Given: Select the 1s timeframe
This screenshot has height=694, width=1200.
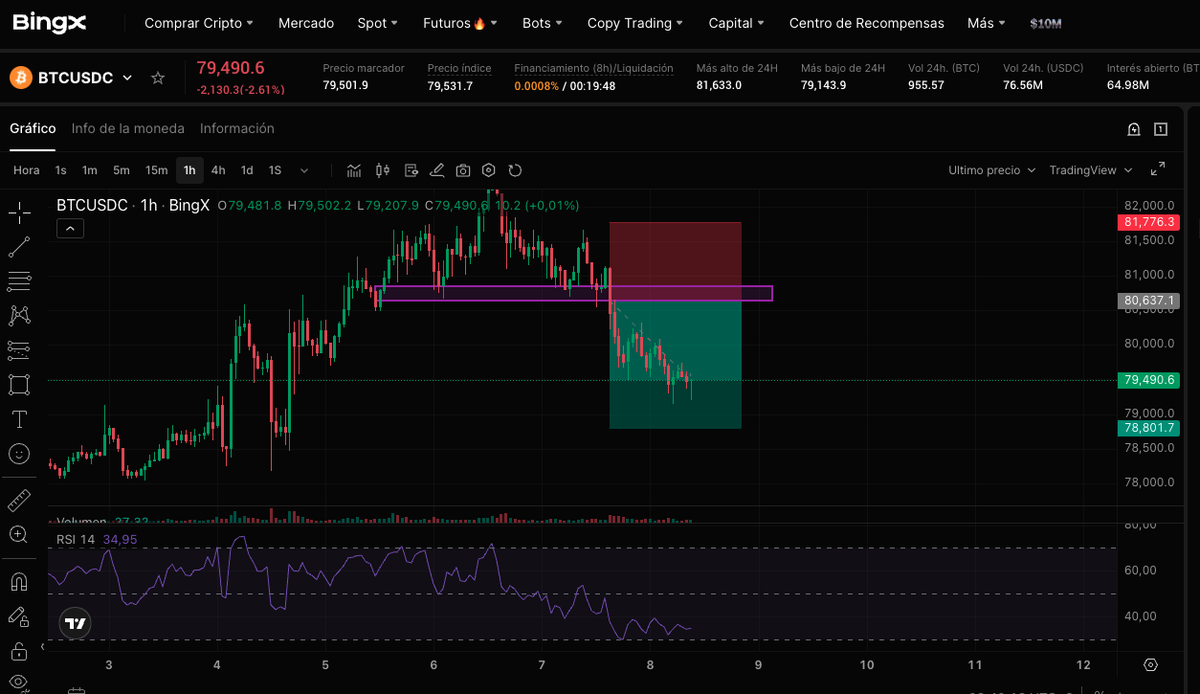Looking at the screenshot, I should (61, 170).
